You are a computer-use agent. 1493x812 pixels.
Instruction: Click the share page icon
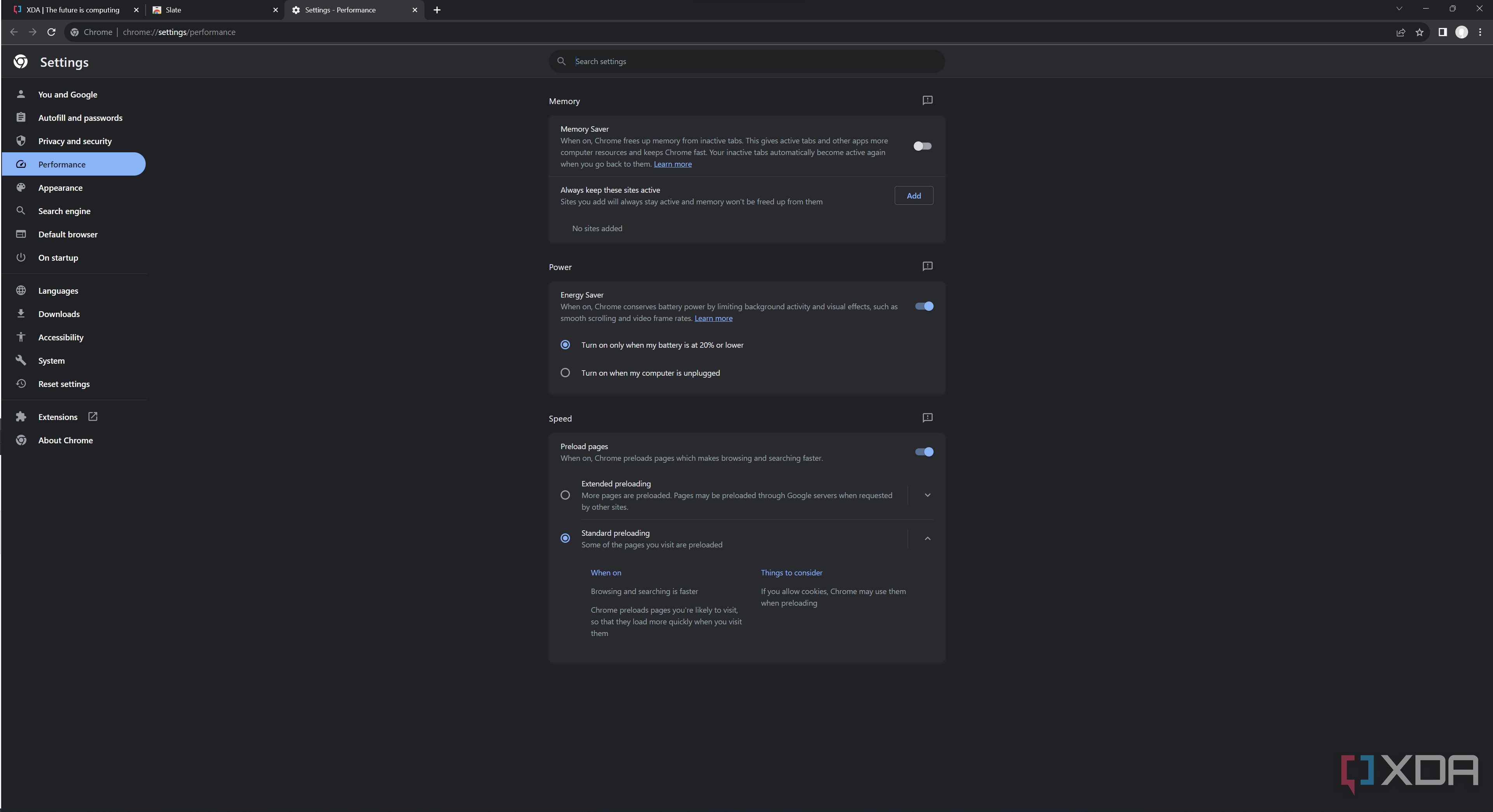[1400, 33]
